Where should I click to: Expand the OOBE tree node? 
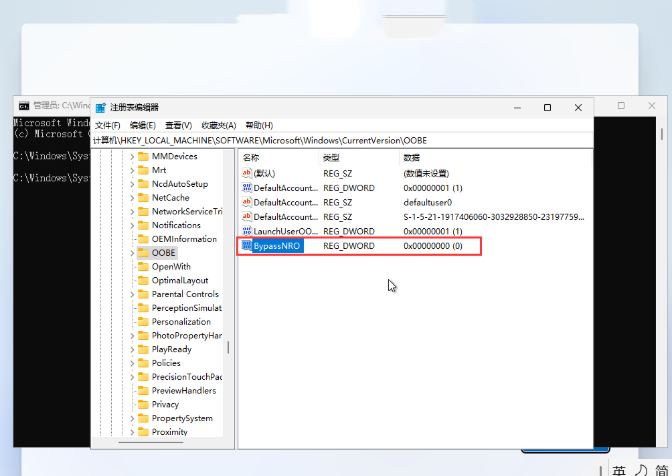[x=132, y=253]
